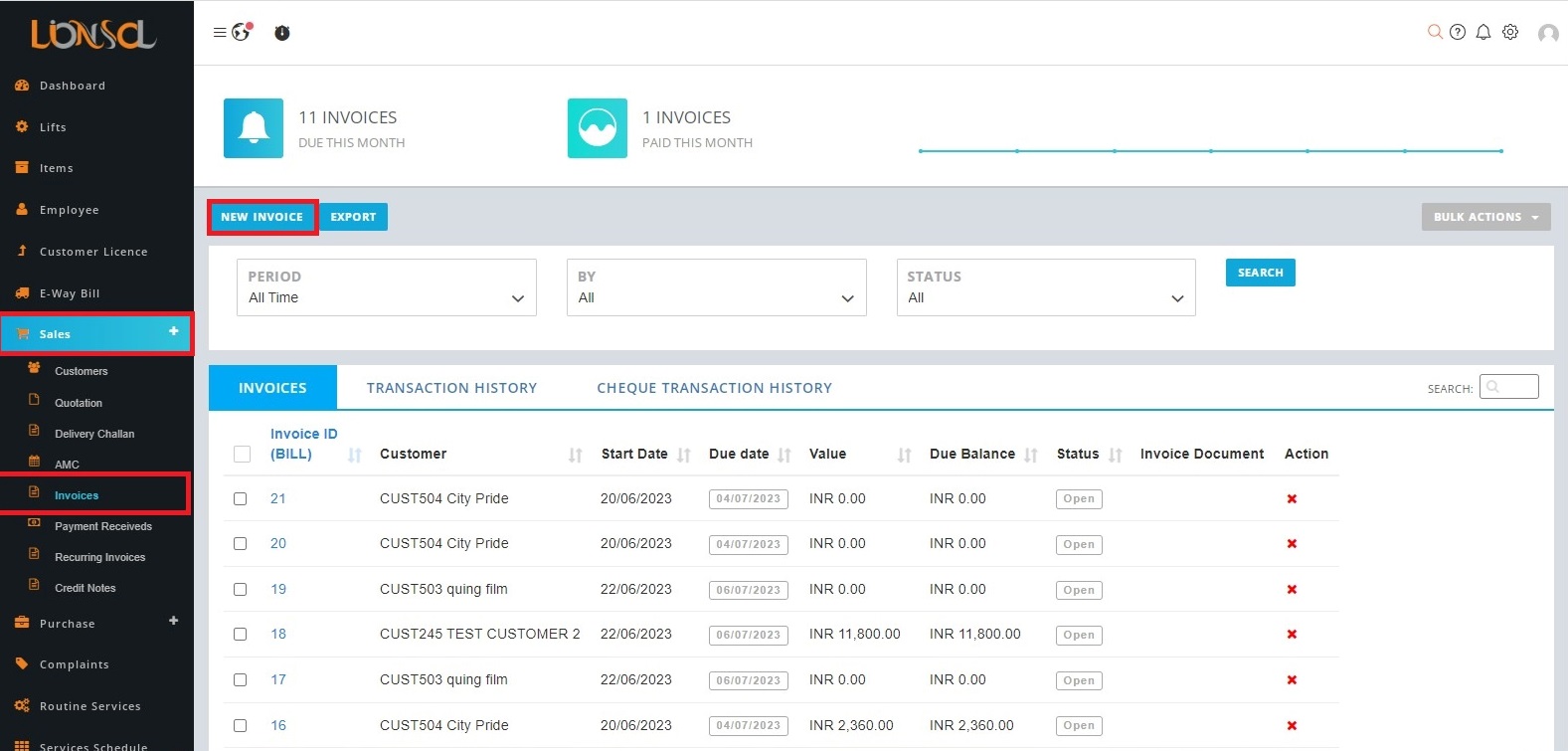Sort by Value column arrows
Image resolution: width=1568 pixels, height=751 pixels.
click(905, 455)
